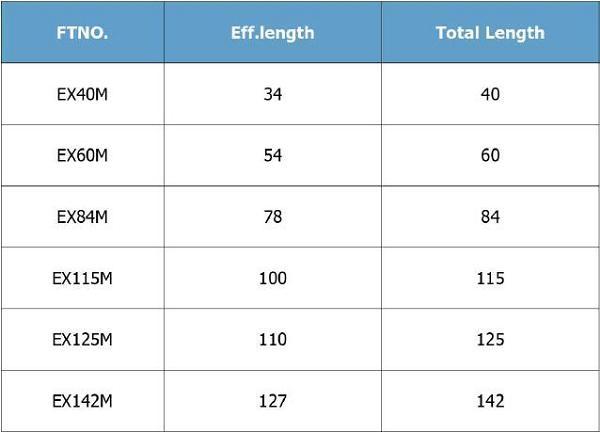Select the EX84M row label
The image size is (600, 432).
[82, 217]
